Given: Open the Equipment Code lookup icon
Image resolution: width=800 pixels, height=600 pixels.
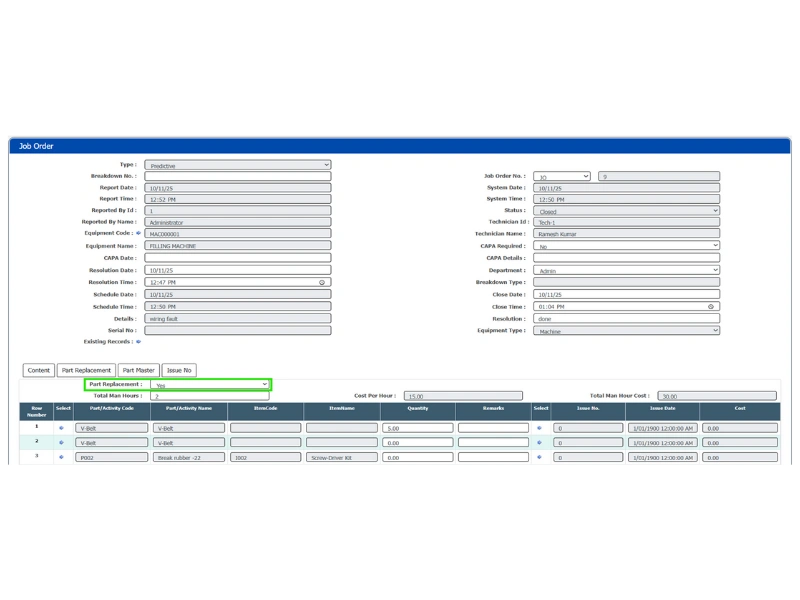Looking at the screenshot, I should click(x=139, y=233).
